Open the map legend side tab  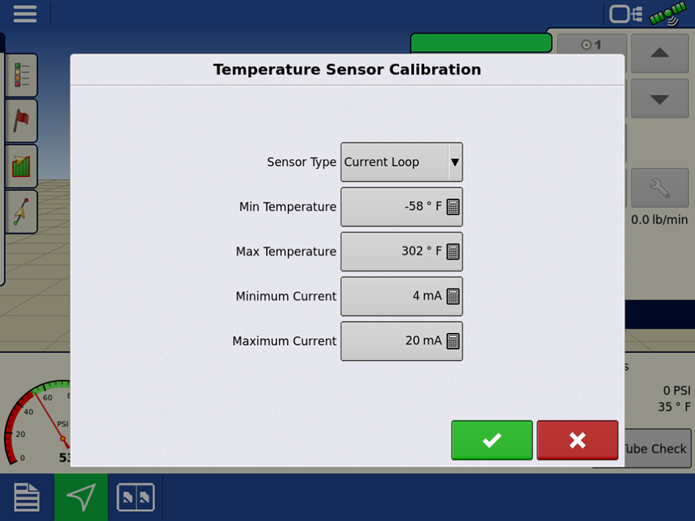pyautogui.click(x=20, y=76)
